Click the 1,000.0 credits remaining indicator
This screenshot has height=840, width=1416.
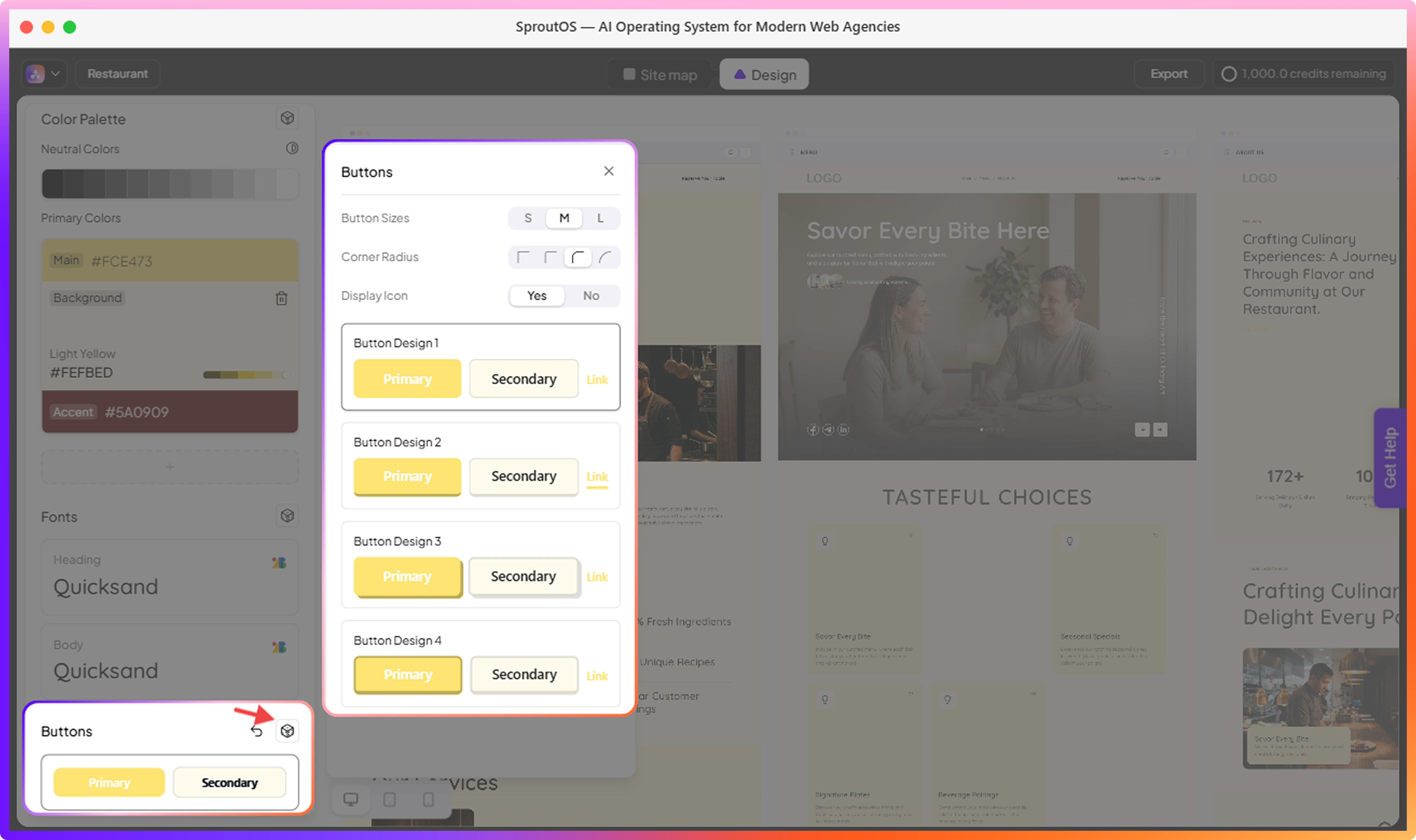click(1303, 74)
